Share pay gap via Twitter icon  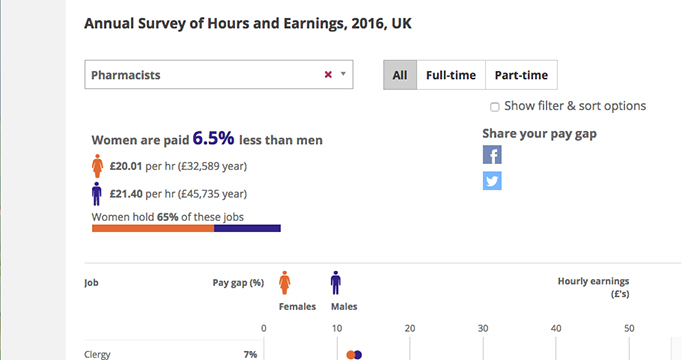(x=492, y=181)
